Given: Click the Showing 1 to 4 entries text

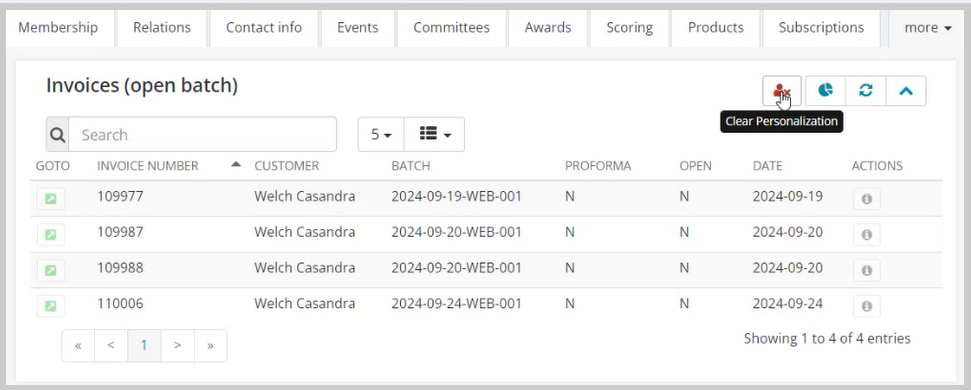Looking at the screenshot, I should point(827,338).
